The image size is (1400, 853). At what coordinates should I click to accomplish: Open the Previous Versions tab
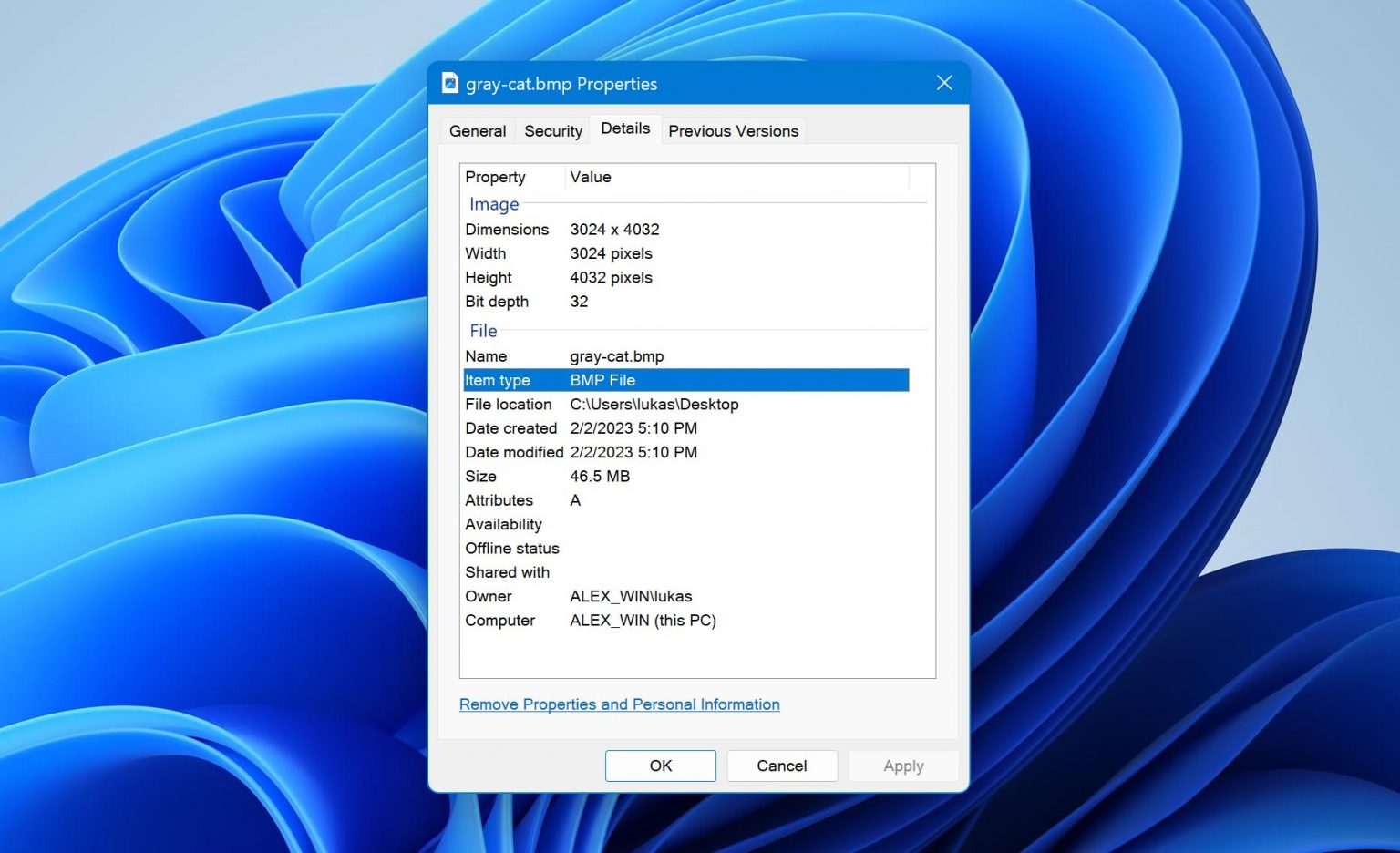(x=733, y=130)
